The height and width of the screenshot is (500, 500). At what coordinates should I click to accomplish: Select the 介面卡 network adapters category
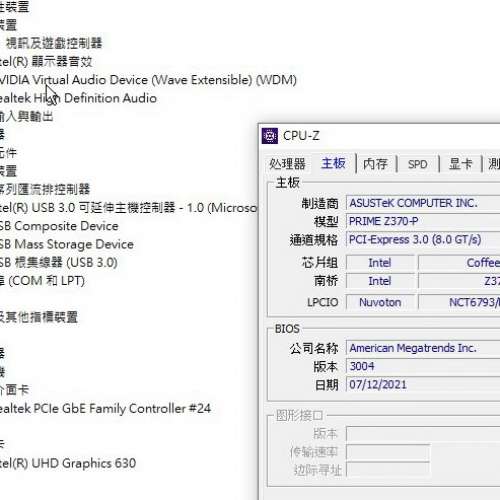click(15, 390)
